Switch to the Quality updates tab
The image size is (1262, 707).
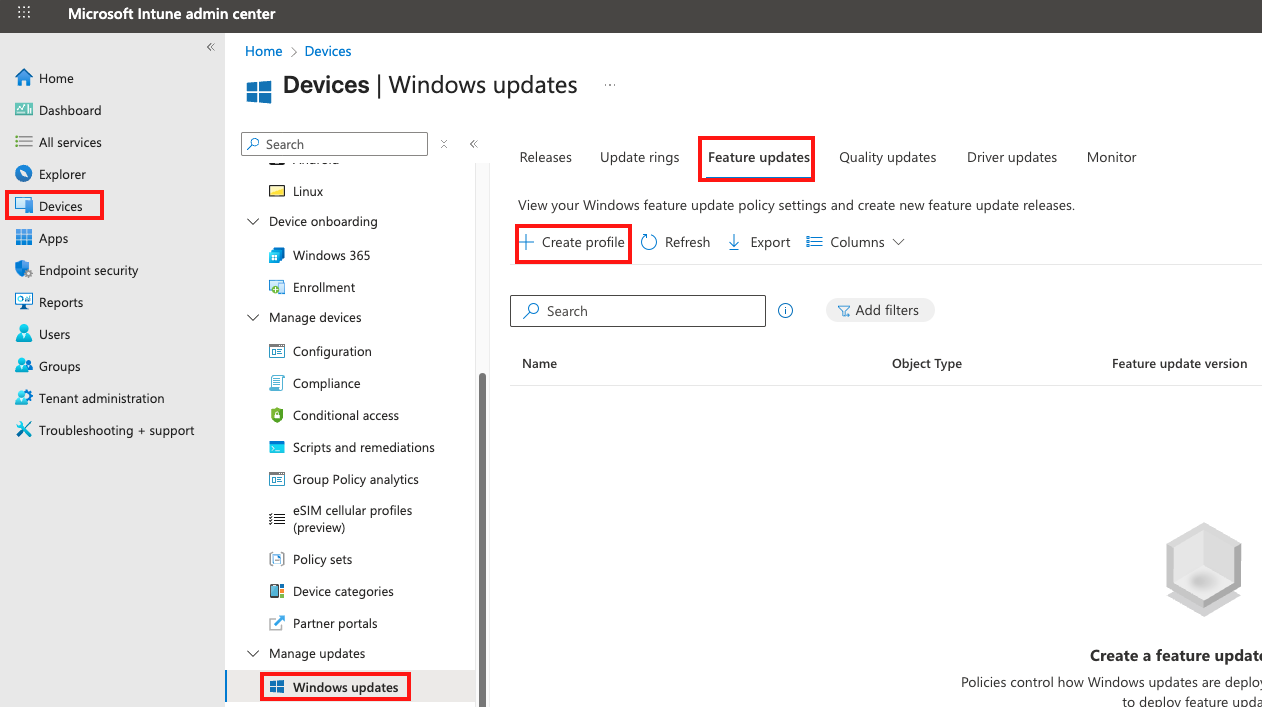tap(887, 157)
